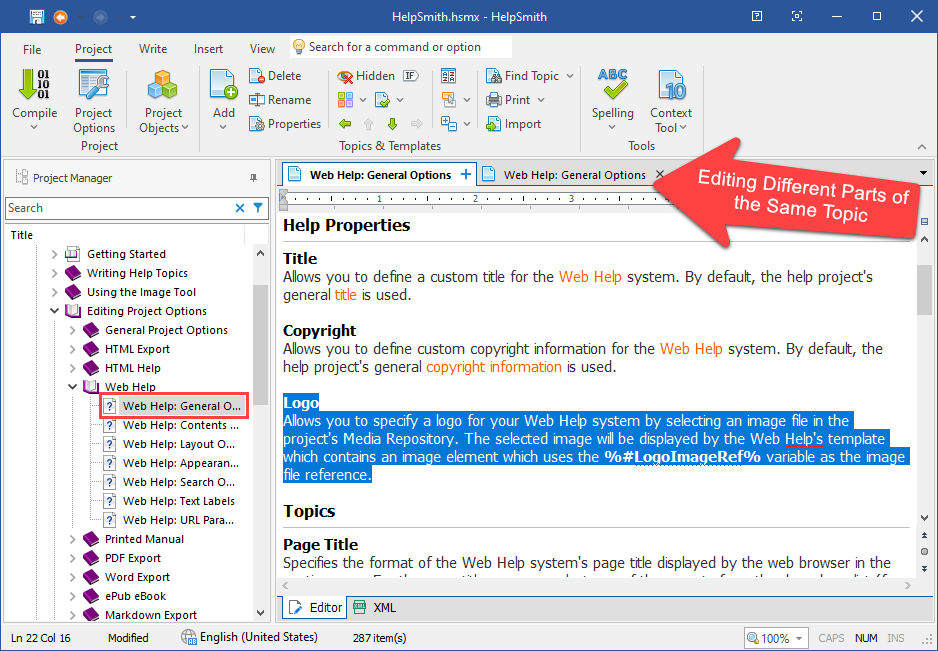The width and height of the screenshot is (938, 651).
Task: Switch to the Project ribbon tab
Action: pos(93,49)
